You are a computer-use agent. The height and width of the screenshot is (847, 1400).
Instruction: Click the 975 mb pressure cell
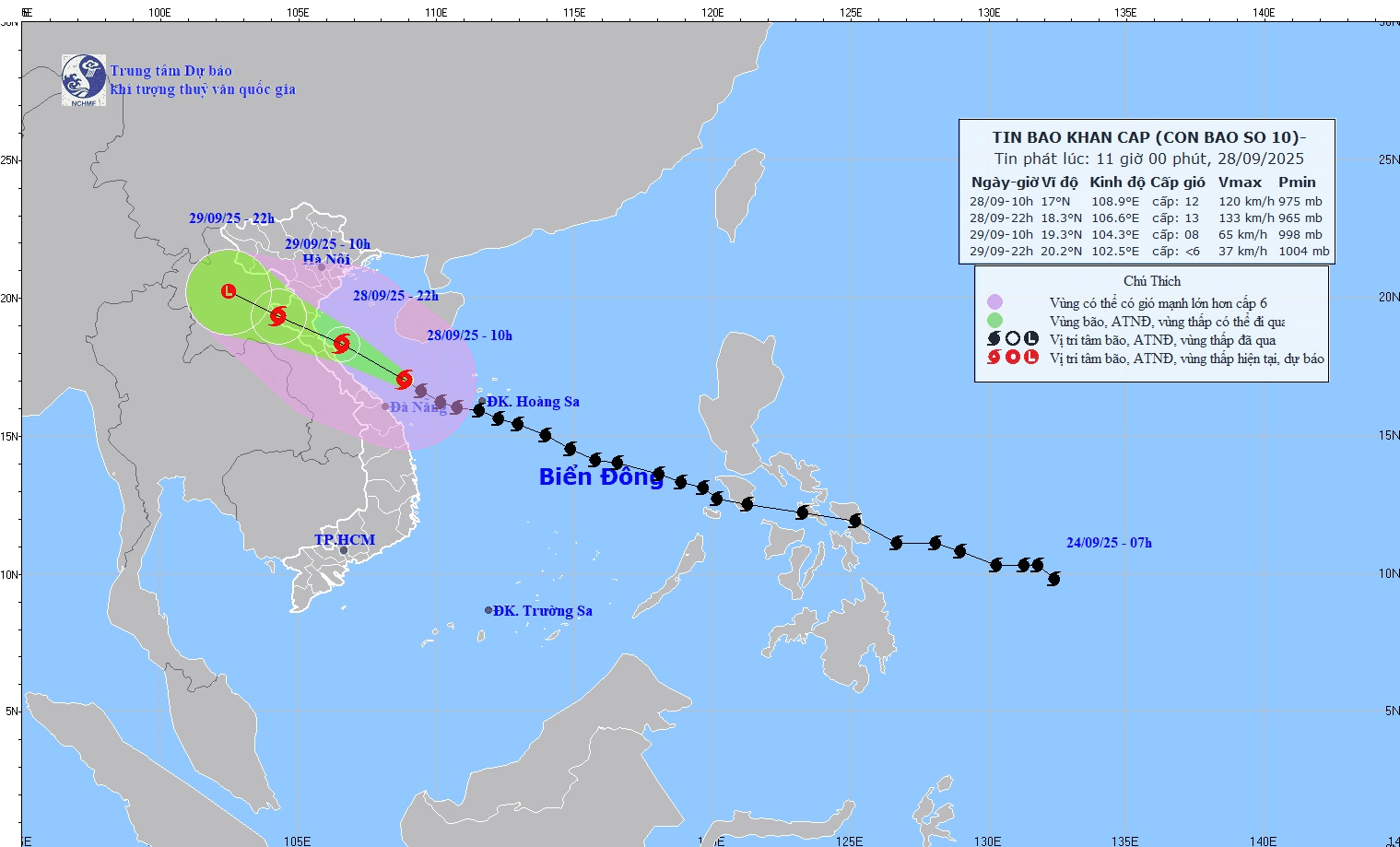tap(1300, 201)
